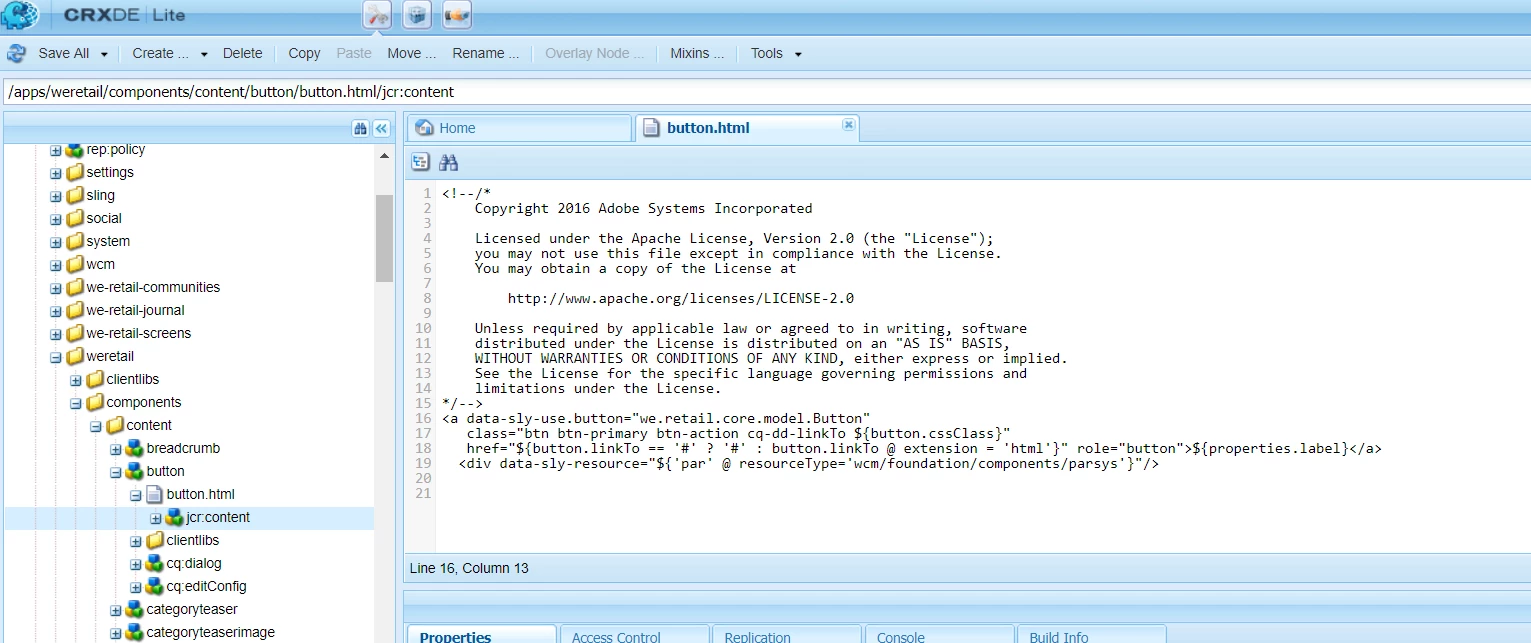Click the Copy button

(304, 53)
